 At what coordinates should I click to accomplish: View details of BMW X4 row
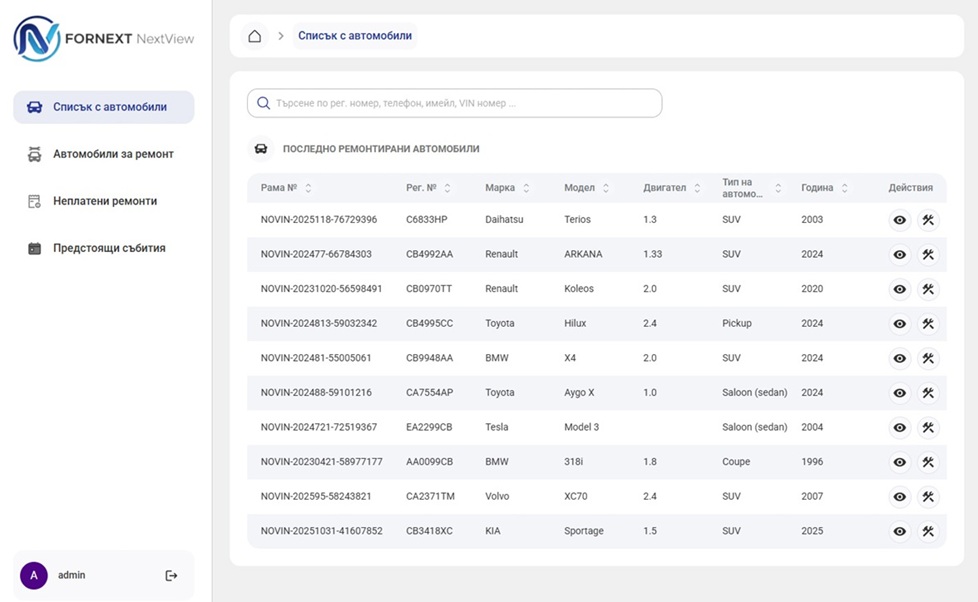[x=899, y=358]
